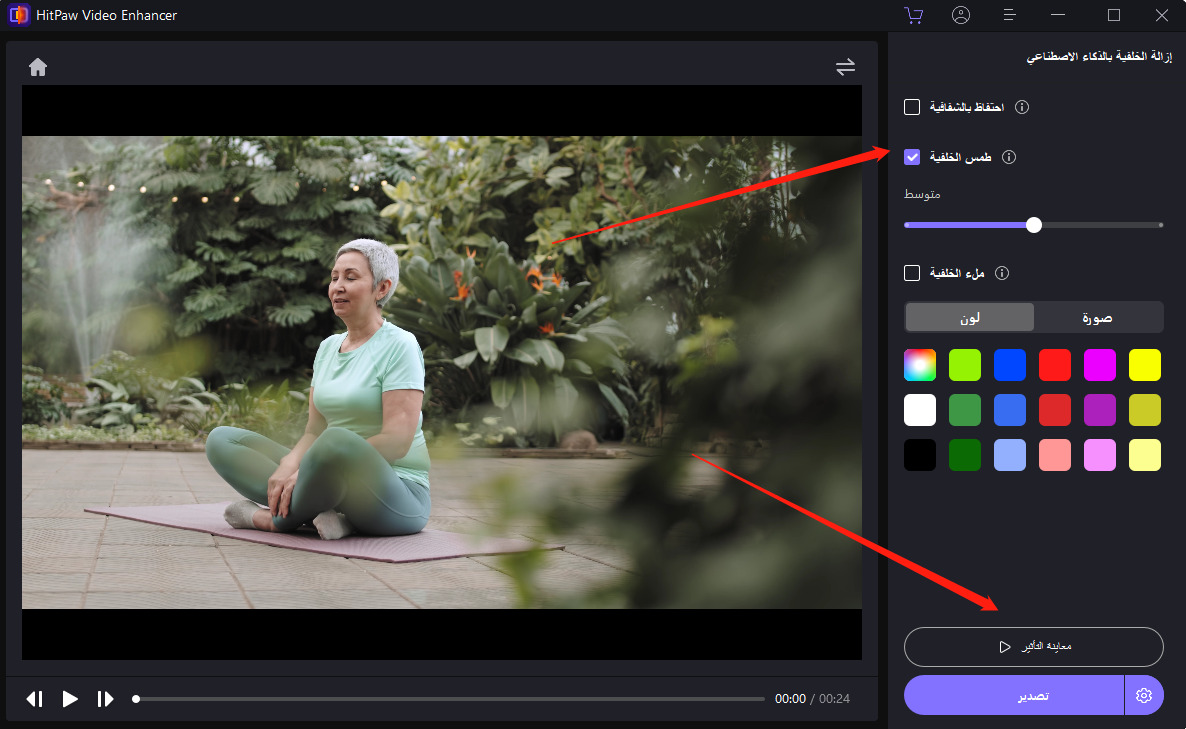Uncheck the طمس الخلفية checkbox
Screen dimensions: 1186x729
click(912, 157)
